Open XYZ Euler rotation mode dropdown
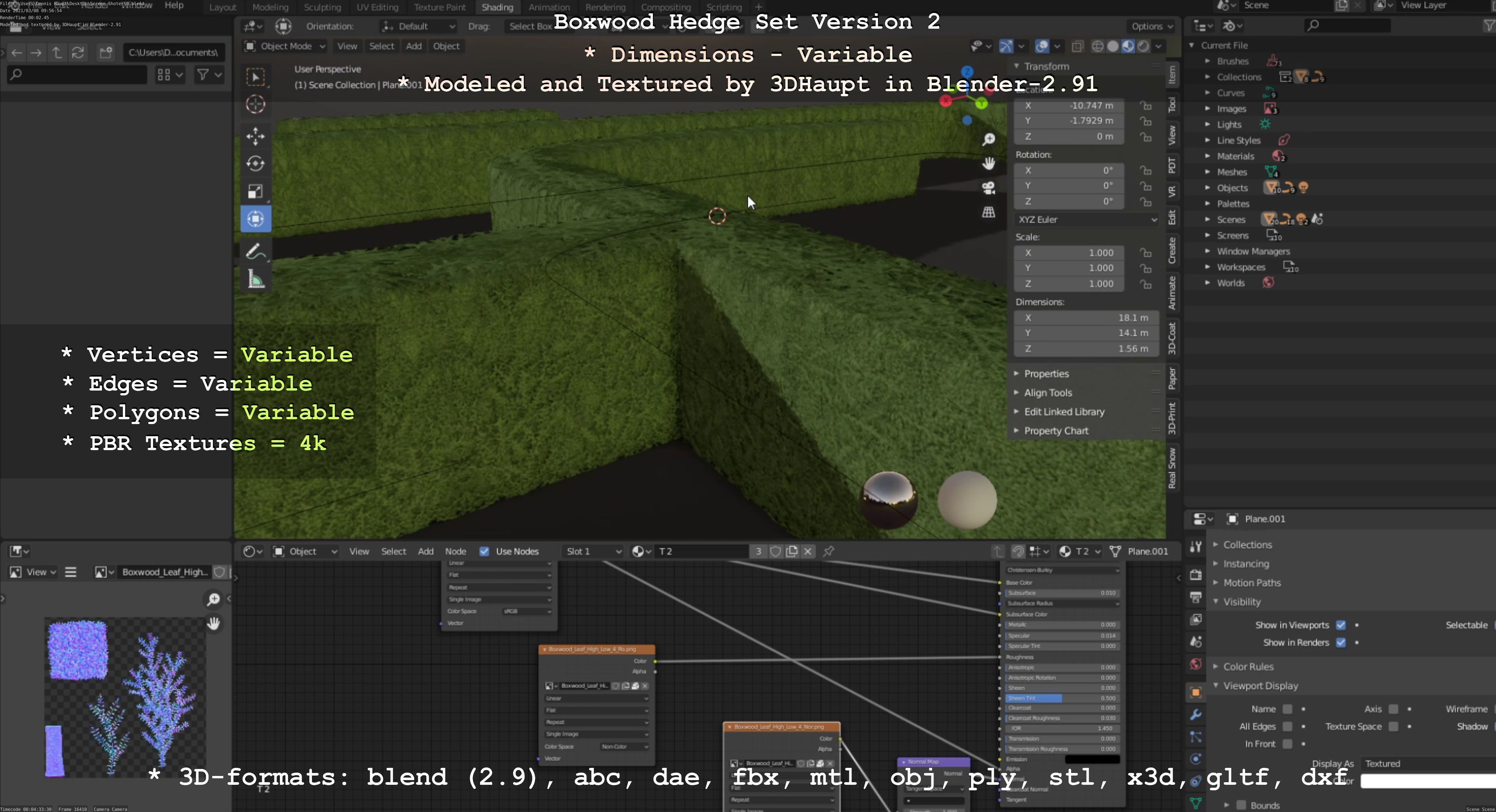 tap(1087, 220)
